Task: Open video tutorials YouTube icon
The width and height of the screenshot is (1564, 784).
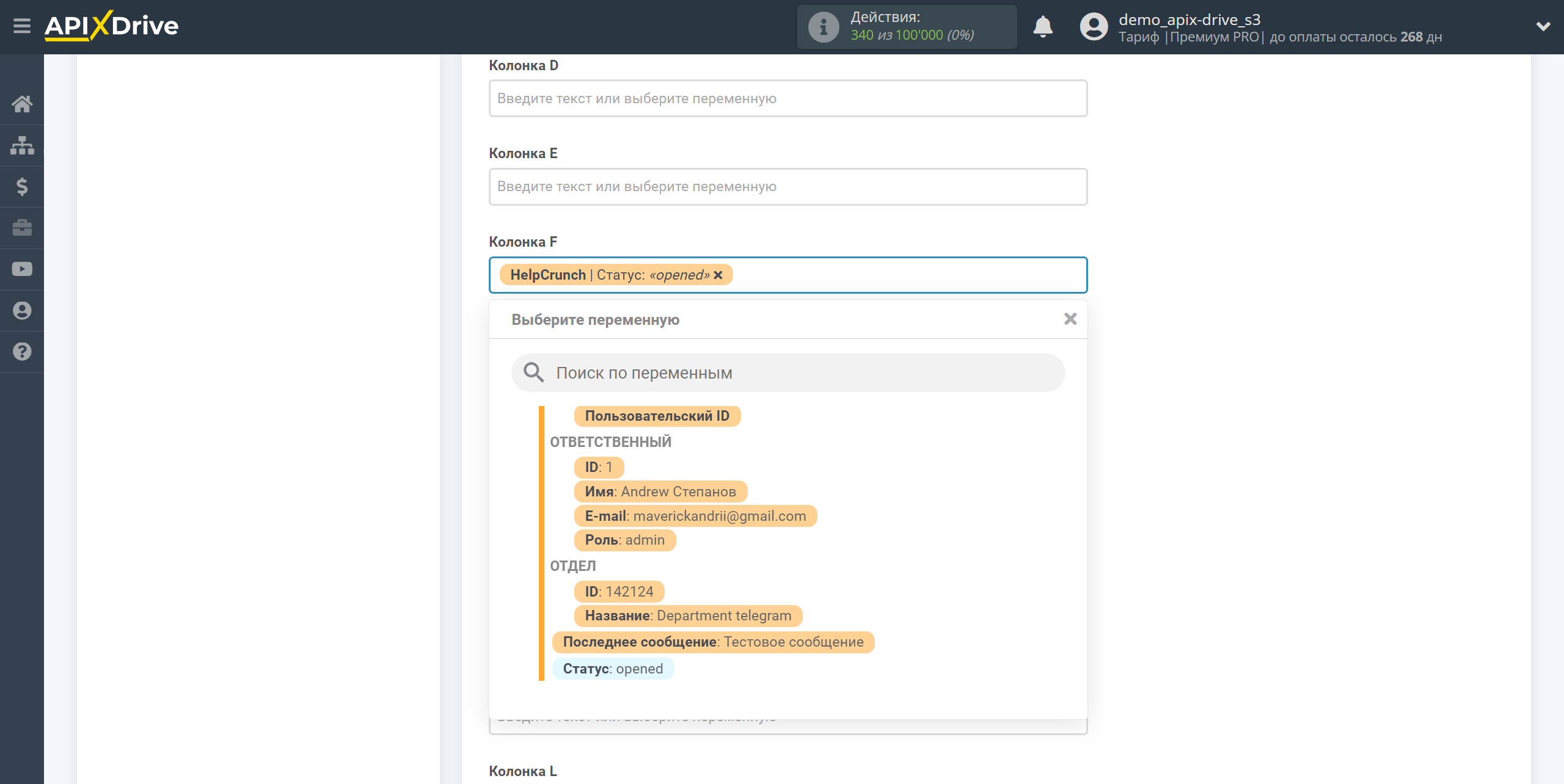Action: 22,269
